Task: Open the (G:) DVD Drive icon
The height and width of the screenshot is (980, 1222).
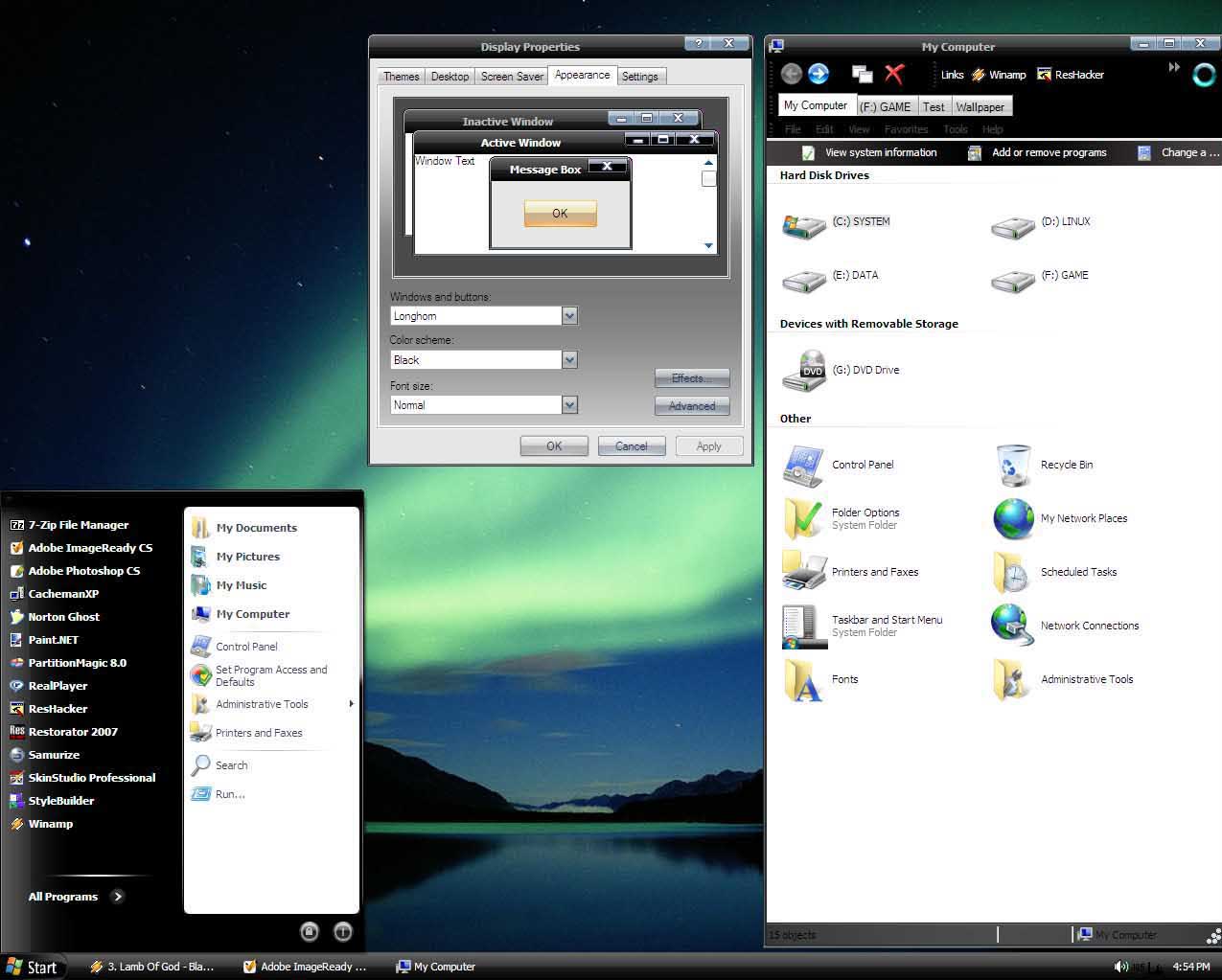Action: [803, 371]
